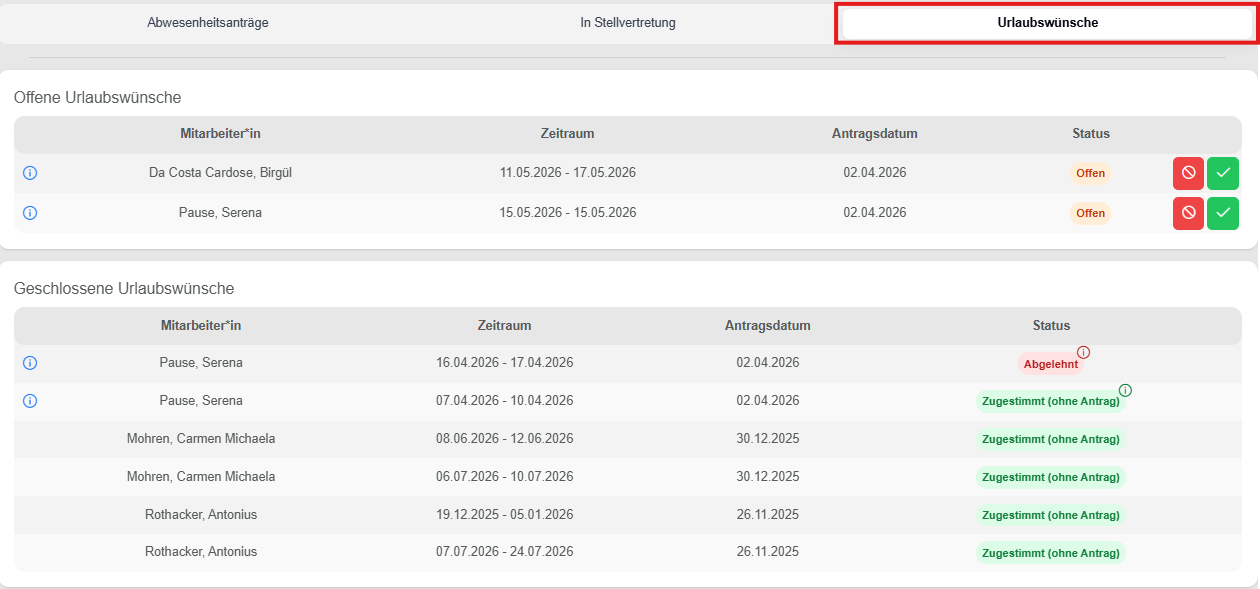Select the Urlaubswünsche tab
Image resolution: width=1260 pixels, height=589 pixels.
click(1047, 23)
